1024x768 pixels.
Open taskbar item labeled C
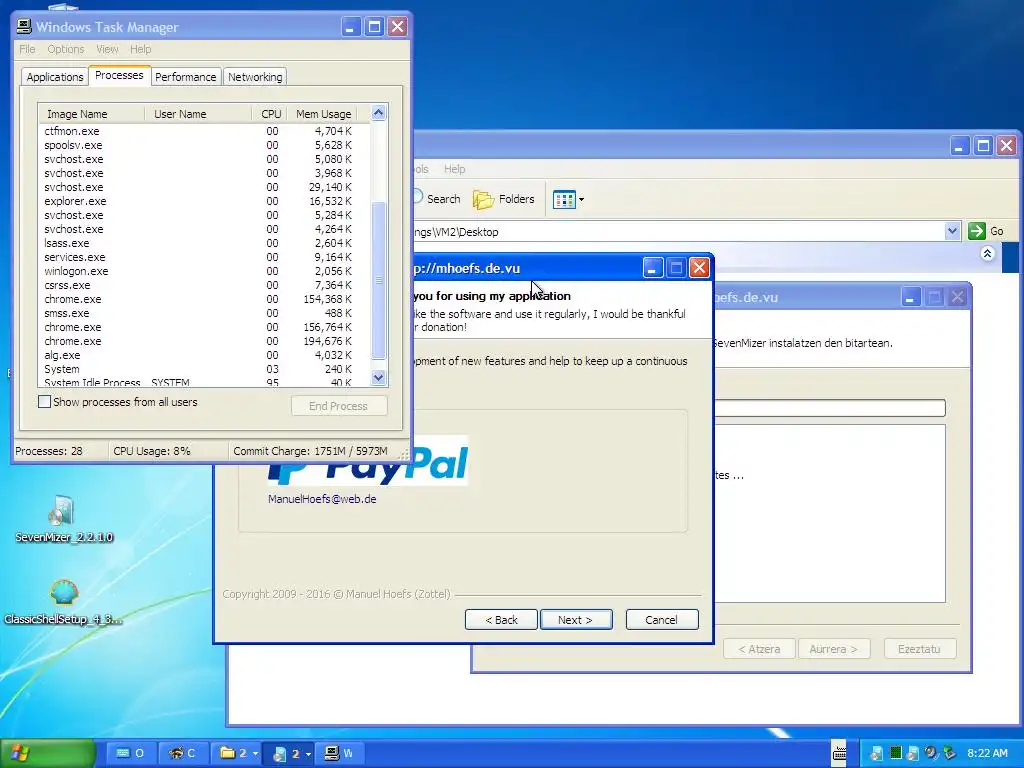pyautogui.click(x=182, y=753)
